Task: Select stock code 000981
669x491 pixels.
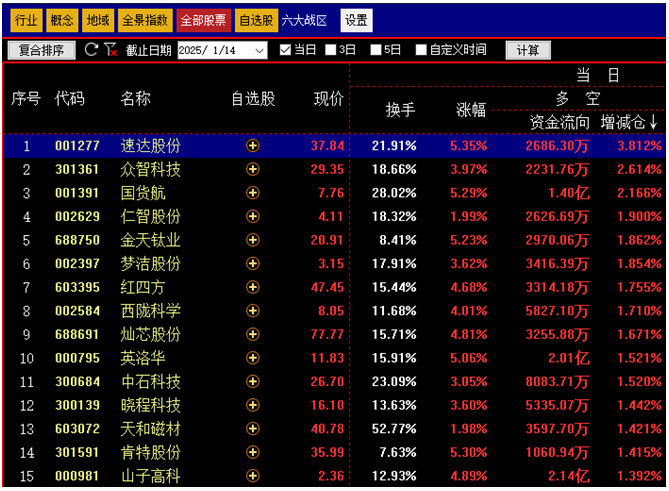Action: [77, 476]
